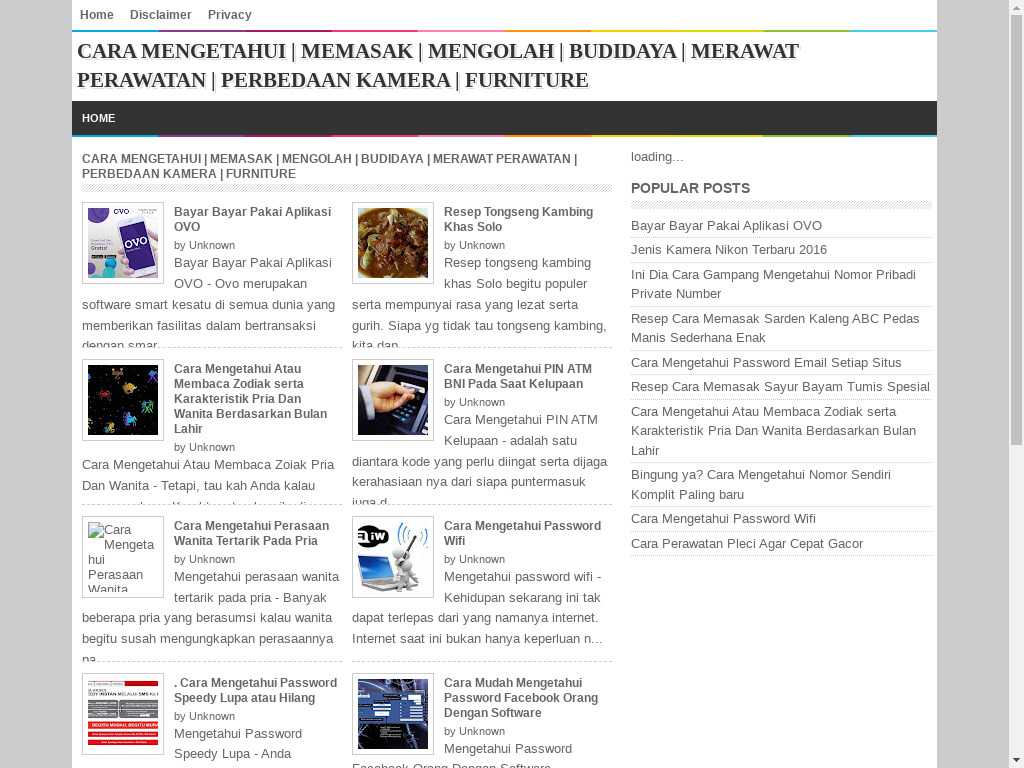Click the scrollbar down arrow
Viewport: 1024px width, 768px height.
[1016, 759]
